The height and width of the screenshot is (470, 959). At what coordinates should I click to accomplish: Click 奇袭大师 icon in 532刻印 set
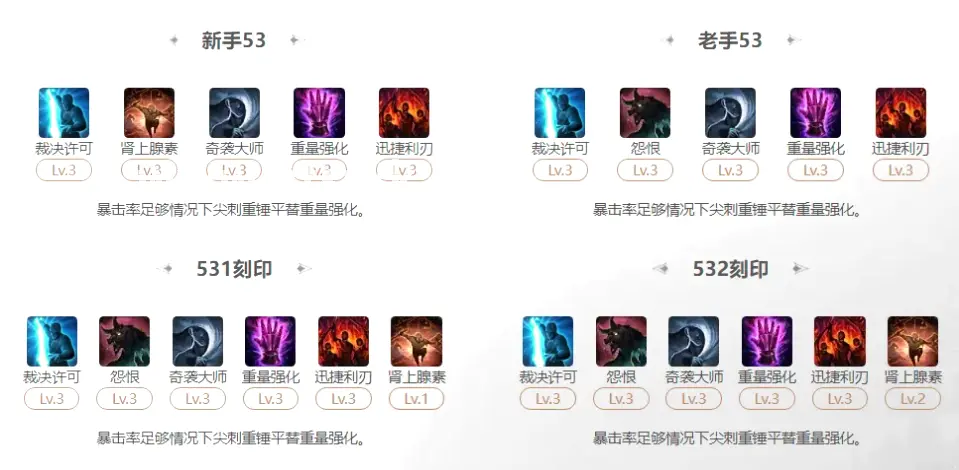point(694,341)
